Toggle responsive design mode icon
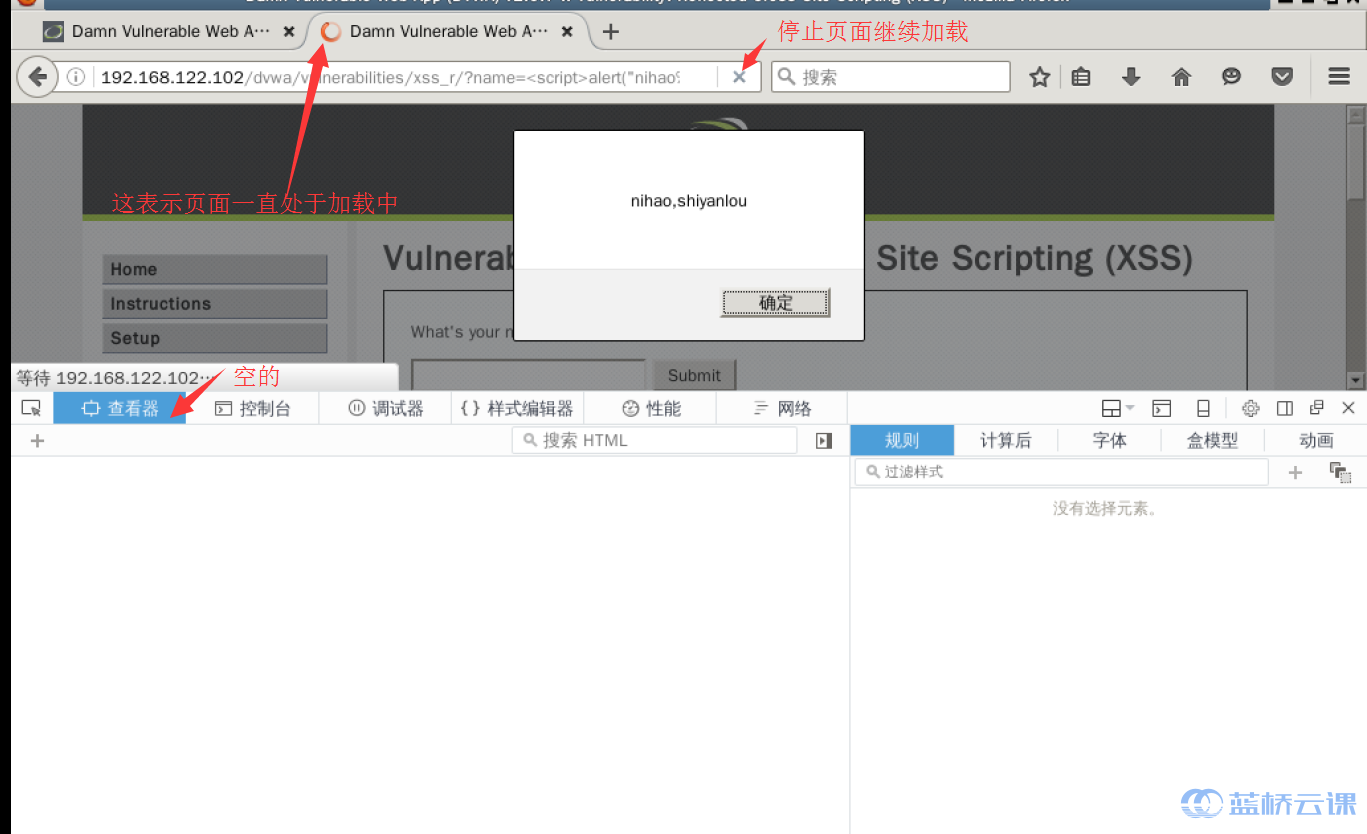Image resolution: width=1367 pixels, height=834 pixels. click(1203, 408)
